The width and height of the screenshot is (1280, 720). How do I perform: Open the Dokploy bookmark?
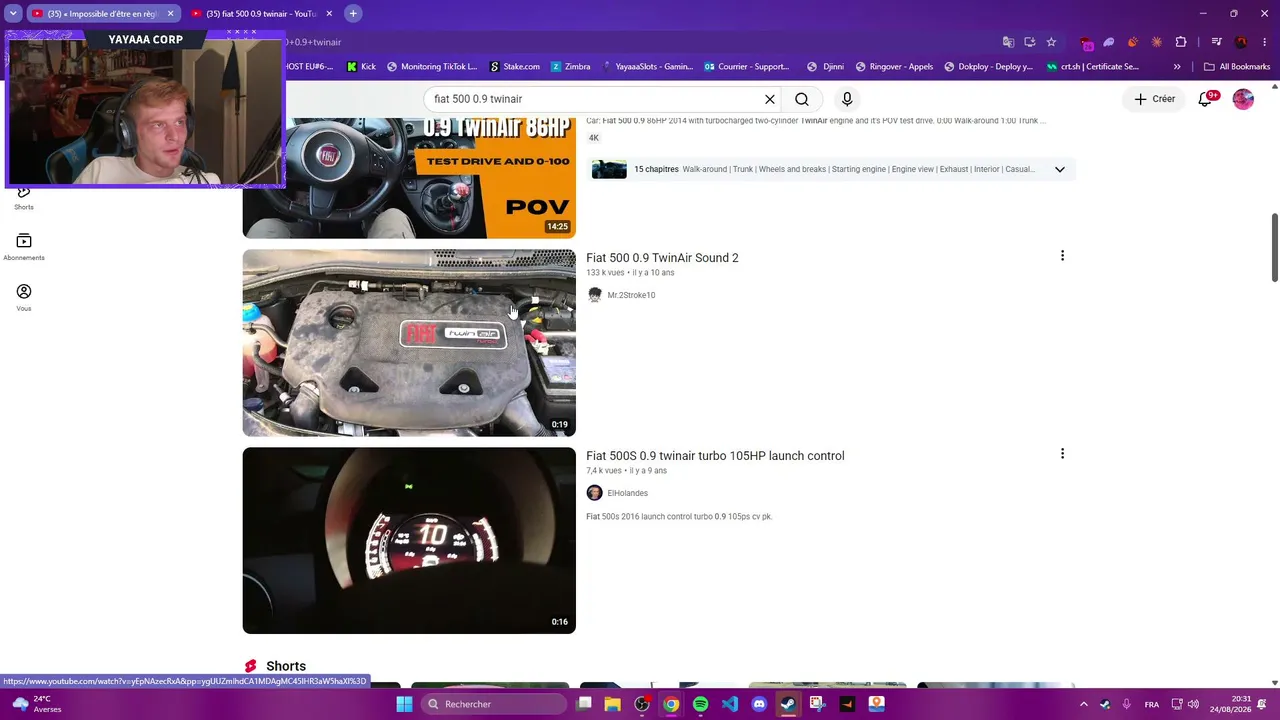(x=988, y=67)
